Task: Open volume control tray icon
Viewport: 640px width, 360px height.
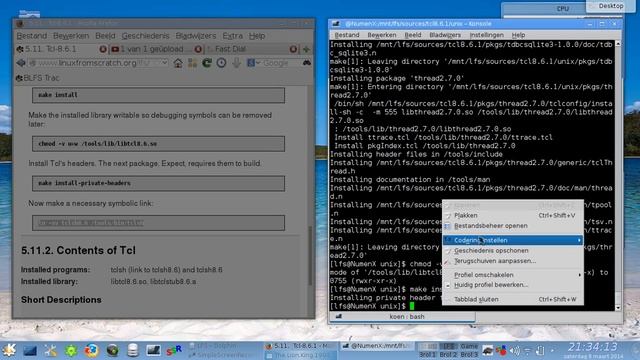Action: click(515, 350)
